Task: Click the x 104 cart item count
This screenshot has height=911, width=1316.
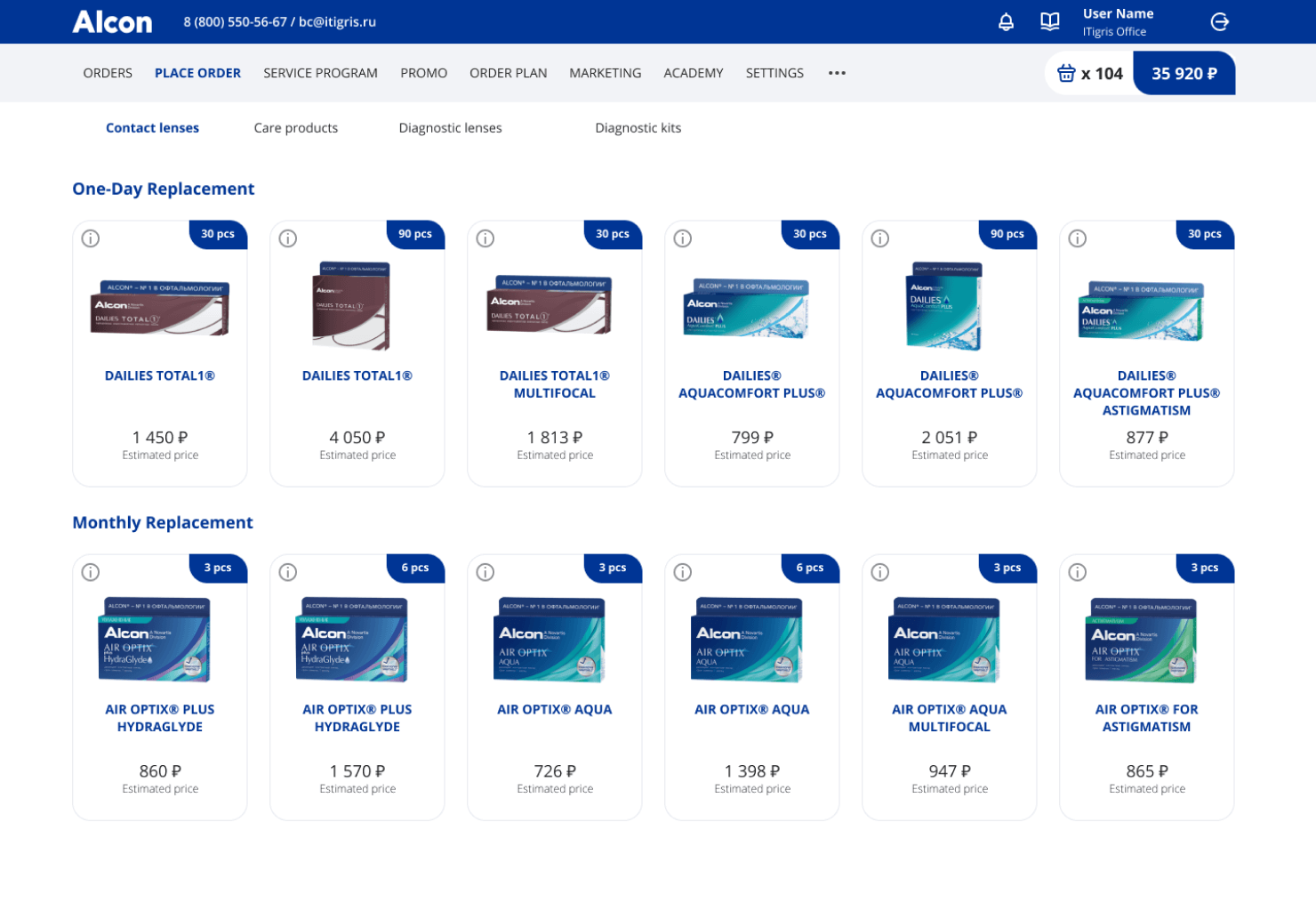Action: coord(1102,74)
